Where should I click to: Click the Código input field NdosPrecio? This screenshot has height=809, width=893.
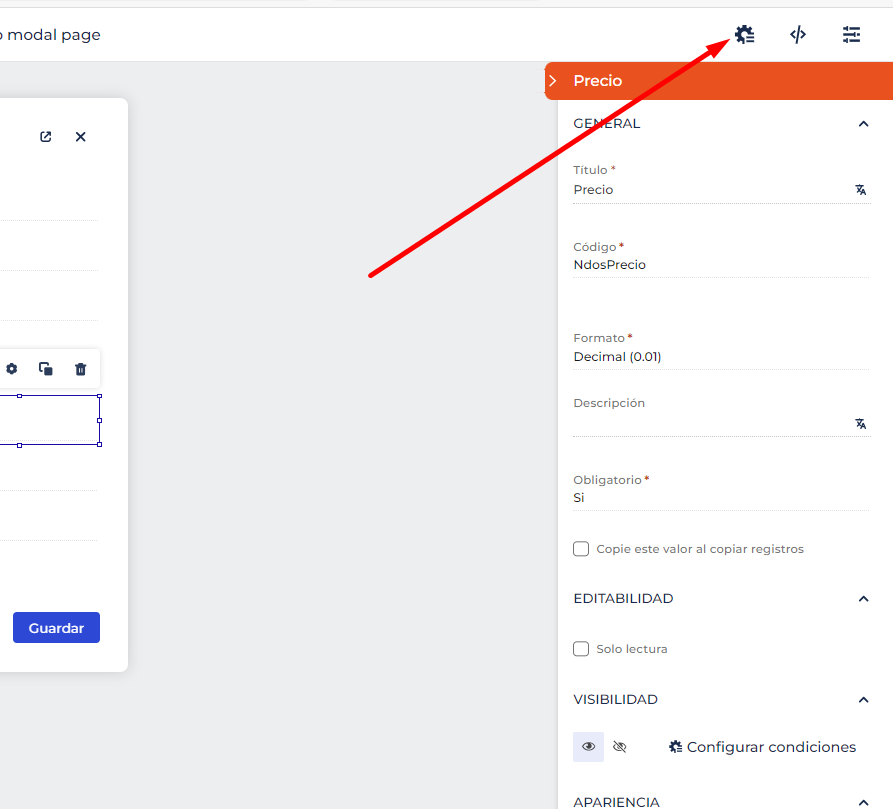[x=721, y=265]
